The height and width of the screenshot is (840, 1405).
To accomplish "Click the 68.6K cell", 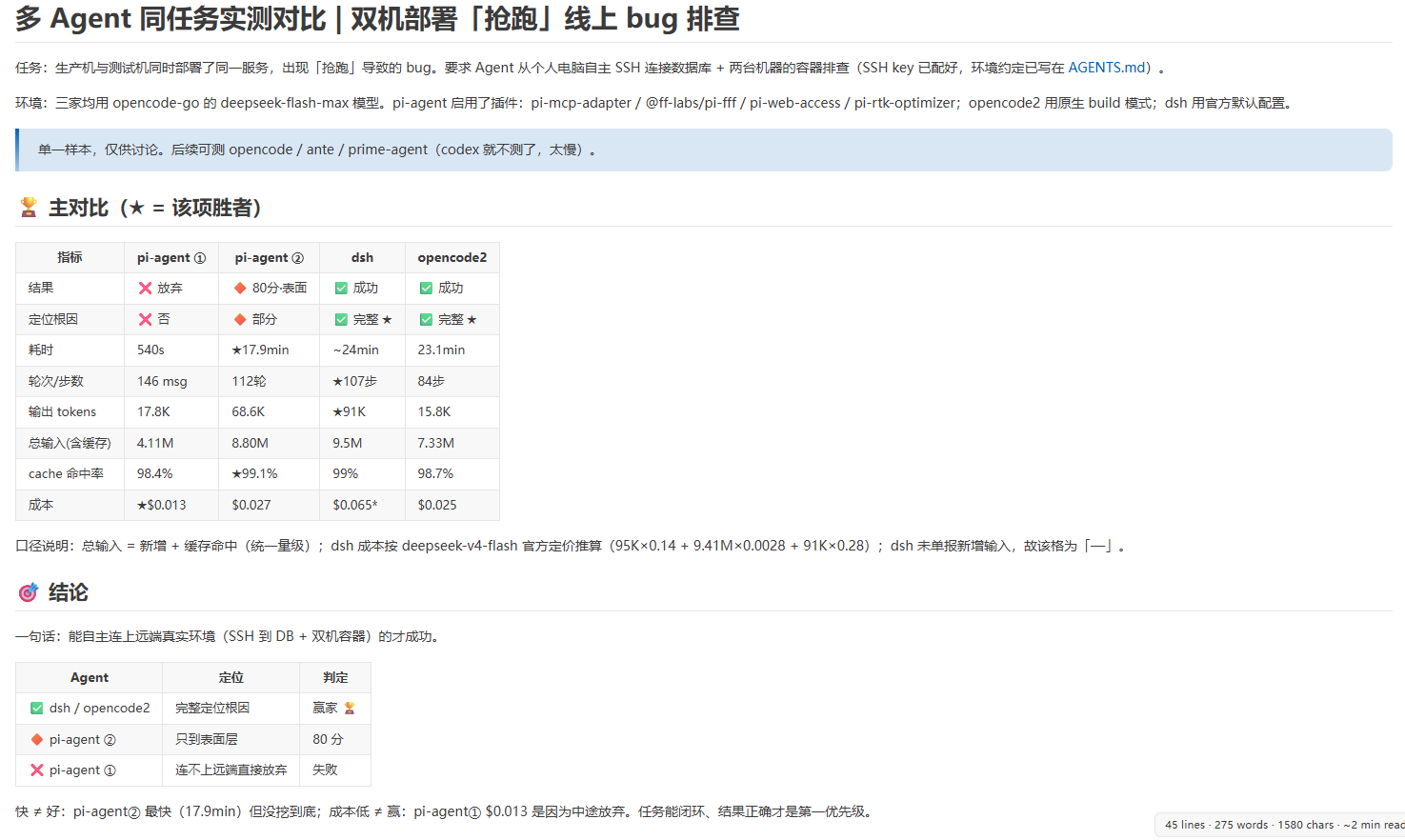I will [270, 411].
